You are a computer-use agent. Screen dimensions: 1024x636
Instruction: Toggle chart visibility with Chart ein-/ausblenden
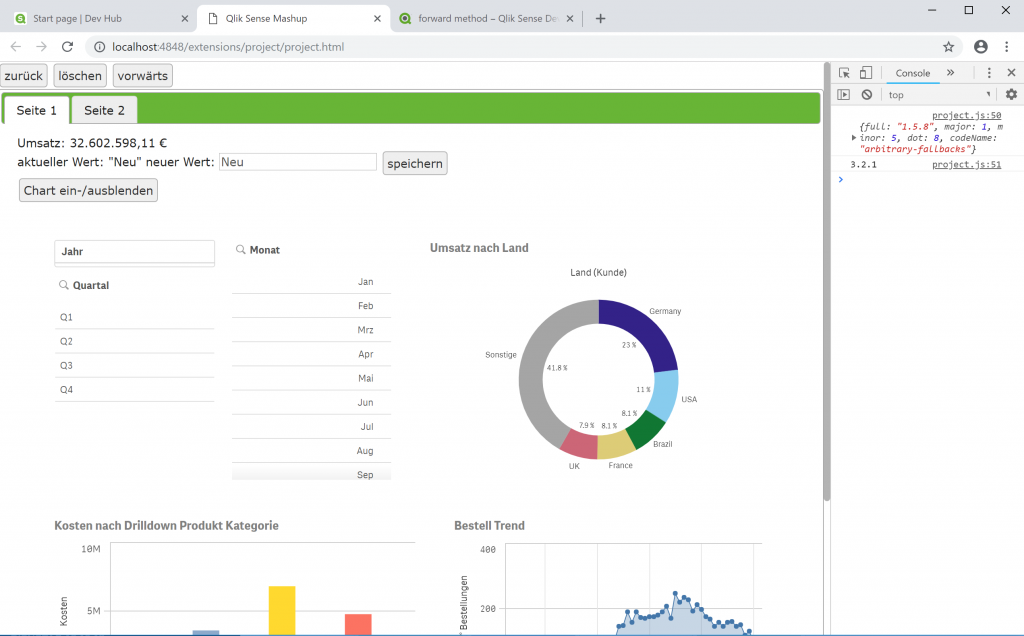pyautogui.click(x=87, y=190)
